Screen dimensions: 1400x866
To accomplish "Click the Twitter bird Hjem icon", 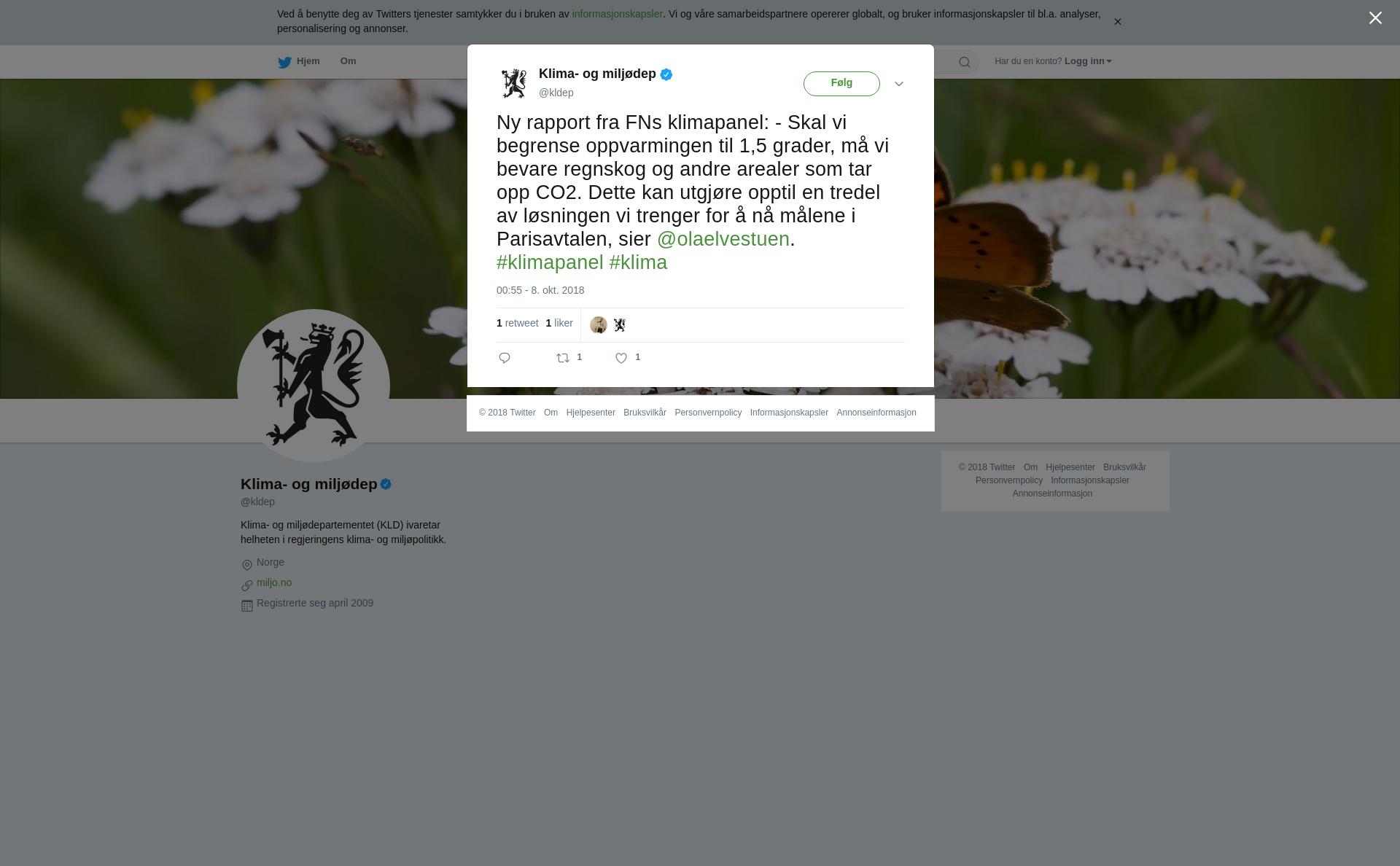I will click(x=284, y=63).
